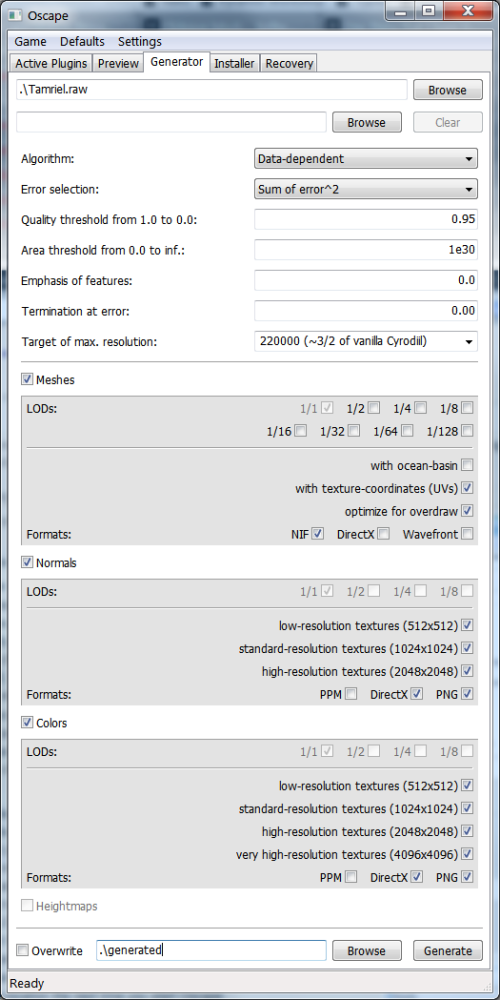
Task: Switch to the Active Plugins tab
Action: [x=51, y=63]
